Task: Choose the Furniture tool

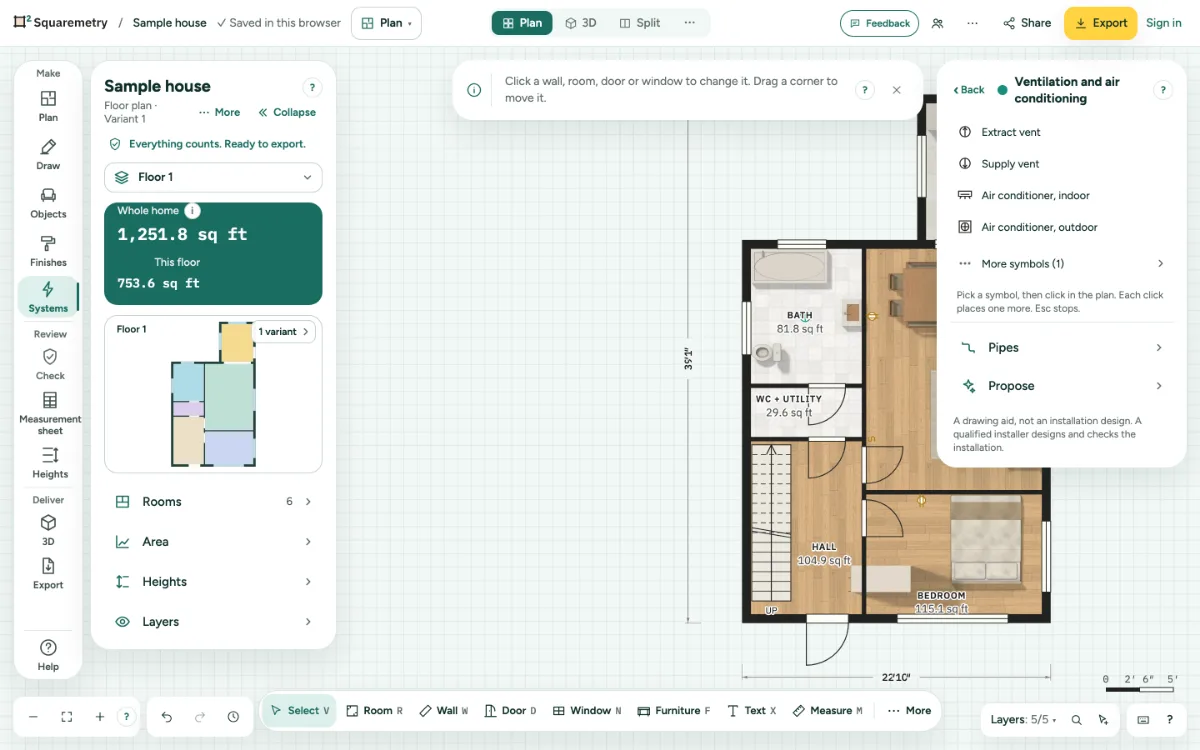Action: 674,711
